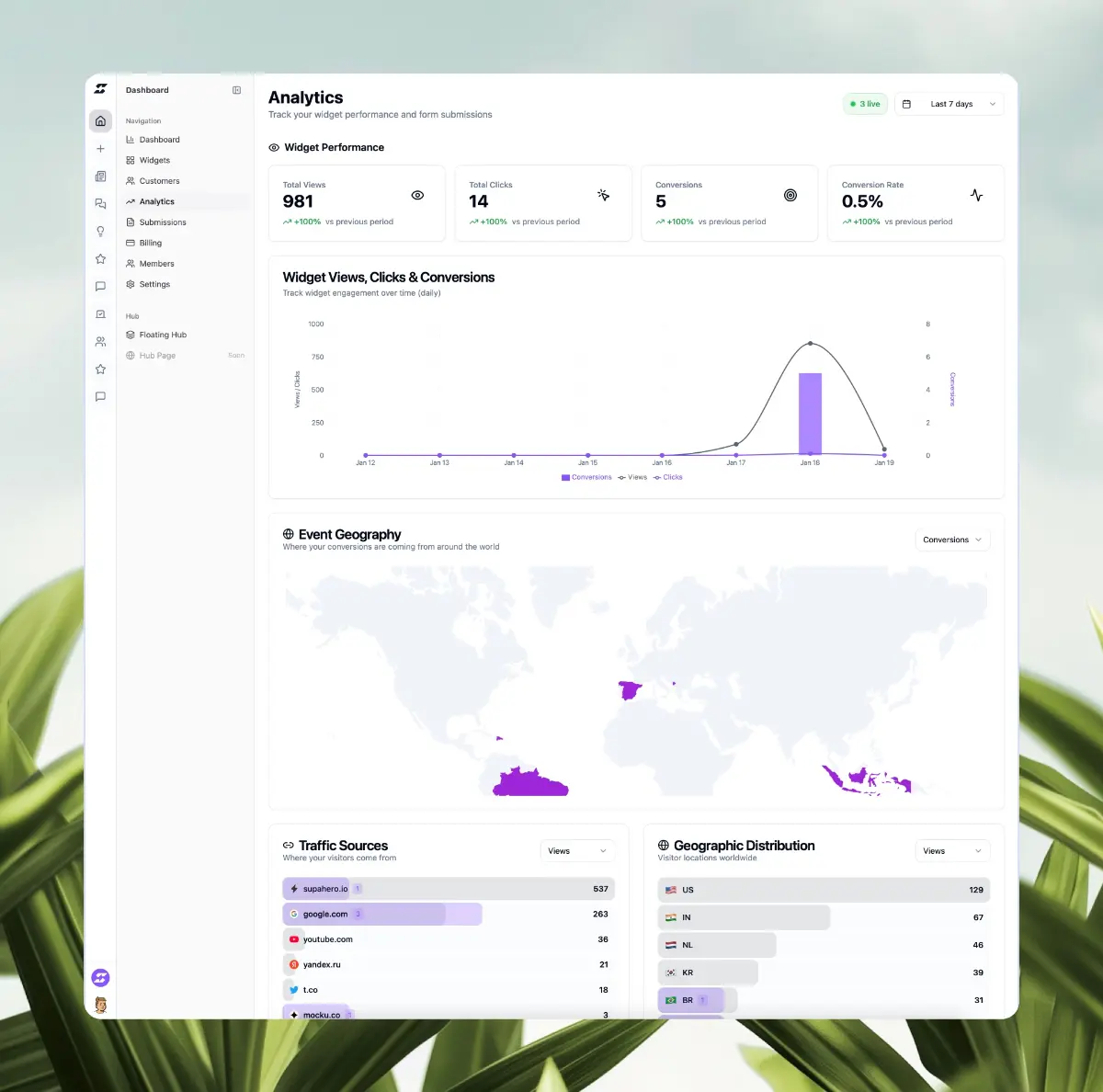Collapse the sidebar with the panel icon
Screen dimensions: 1103x1092
tap(236, 90)
